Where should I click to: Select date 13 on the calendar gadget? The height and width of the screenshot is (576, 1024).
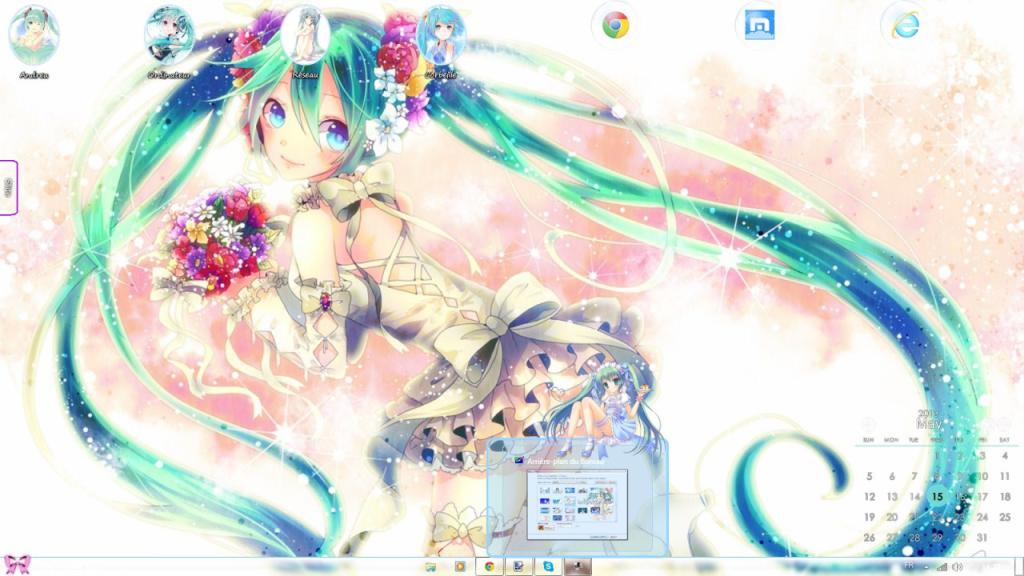(891, 496)
